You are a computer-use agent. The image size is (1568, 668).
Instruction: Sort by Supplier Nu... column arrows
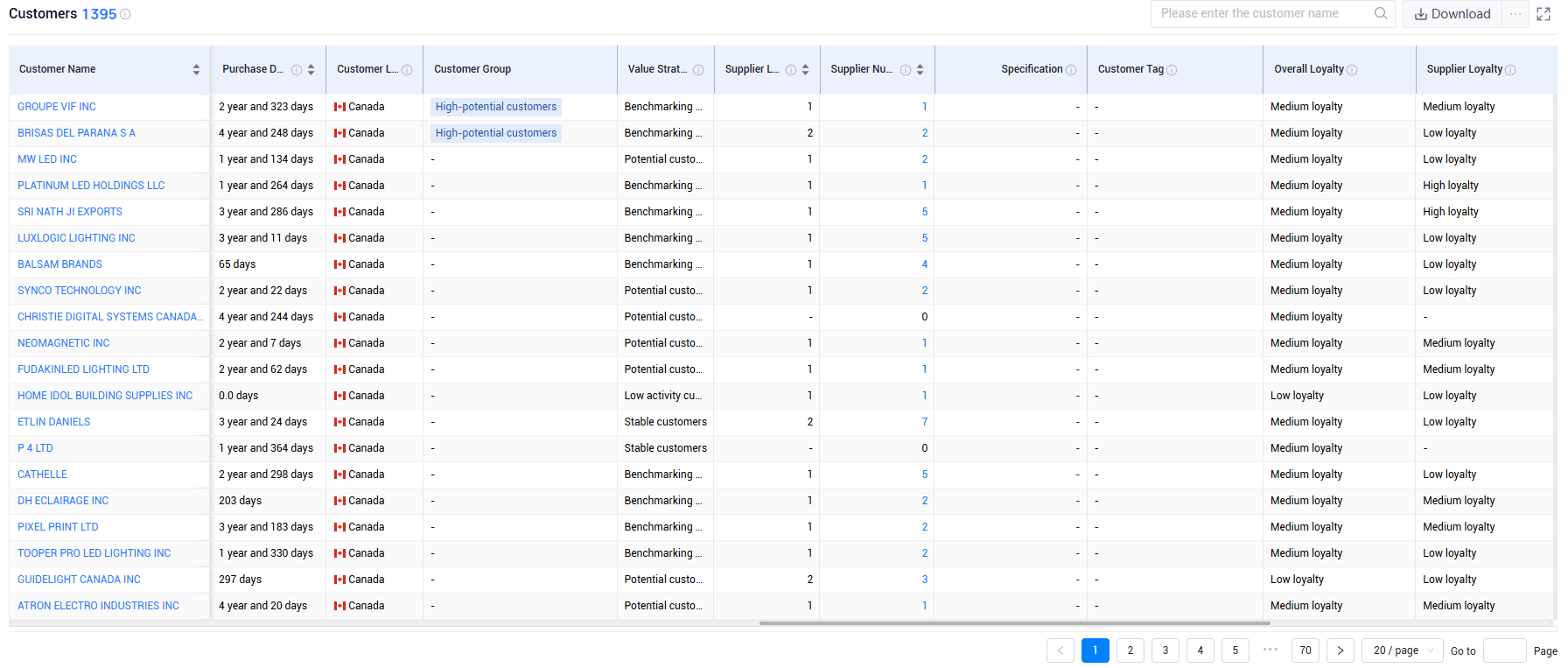(920, 70)
